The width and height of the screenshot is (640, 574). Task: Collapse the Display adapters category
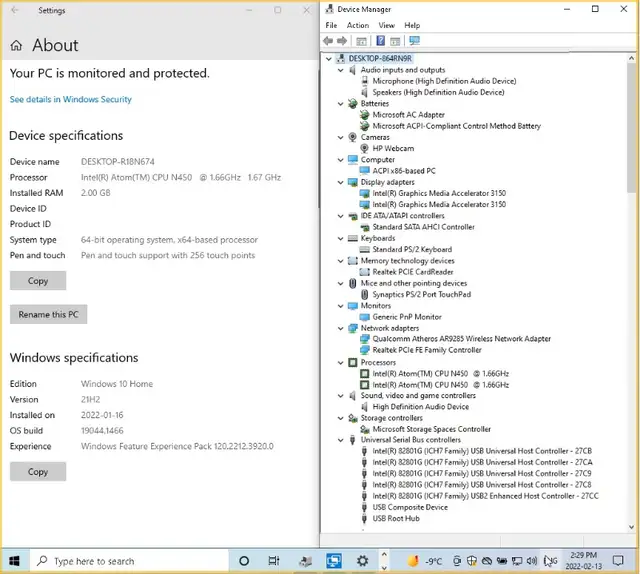(x=340, y=182)
